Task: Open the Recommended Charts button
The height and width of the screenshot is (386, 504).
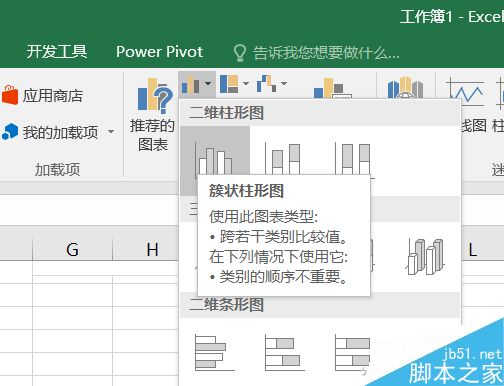Action: (x=152, y=114)
